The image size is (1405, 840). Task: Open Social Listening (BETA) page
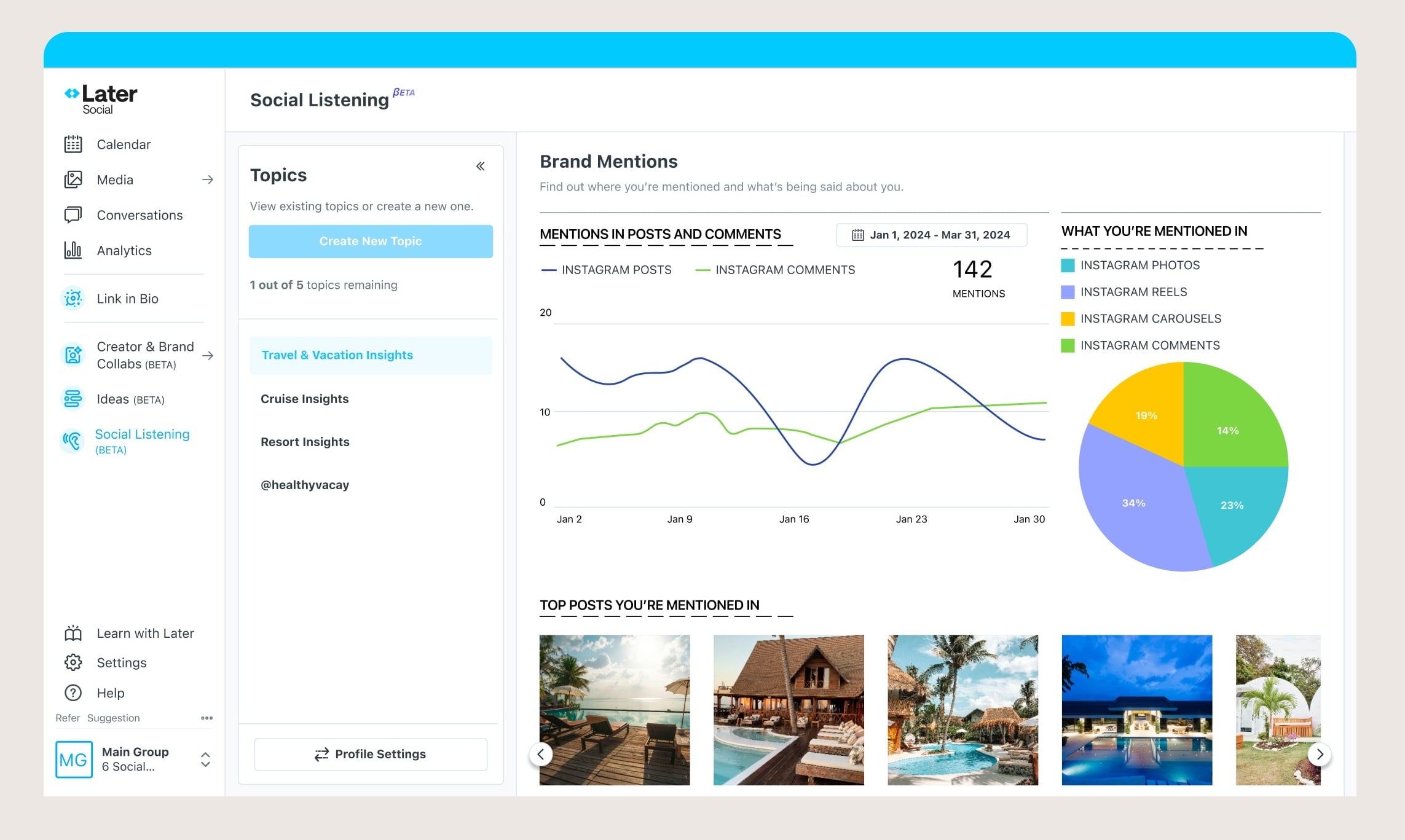pos(142,441)
